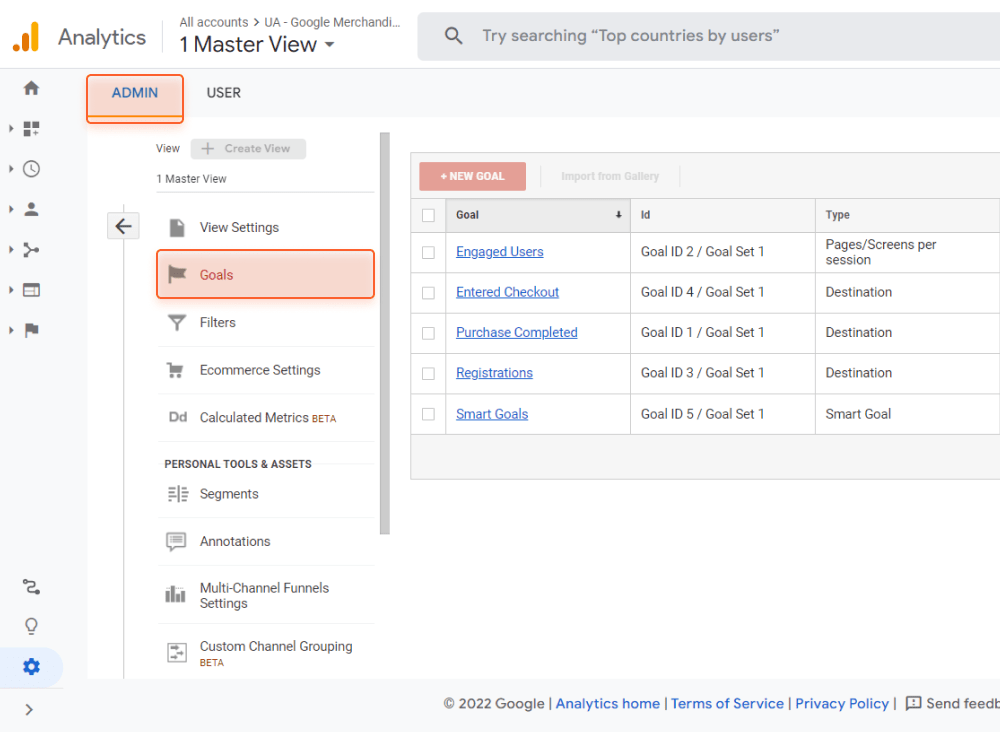Select Ecommerce Settings menu item
The height and width of the screenshot is (732, 1000).
[x=265, y=370]
